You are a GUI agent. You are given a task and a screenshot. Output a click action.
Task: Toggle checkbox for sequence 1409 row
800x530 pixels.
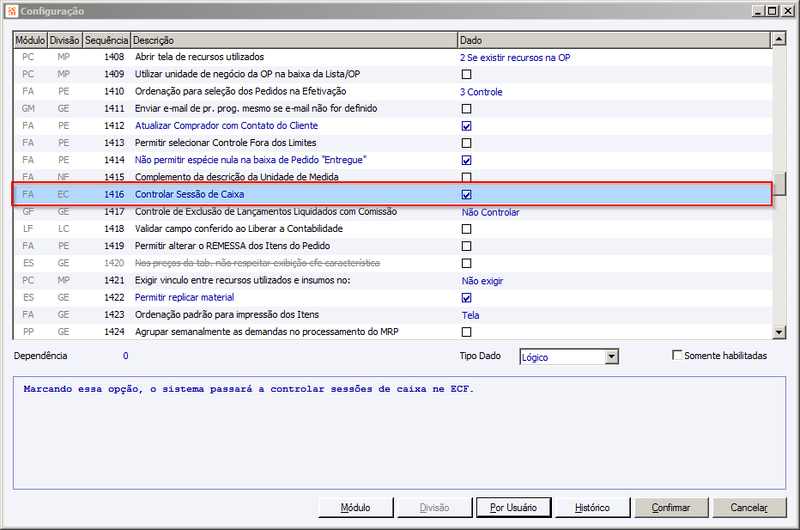[x=466, y=74]
